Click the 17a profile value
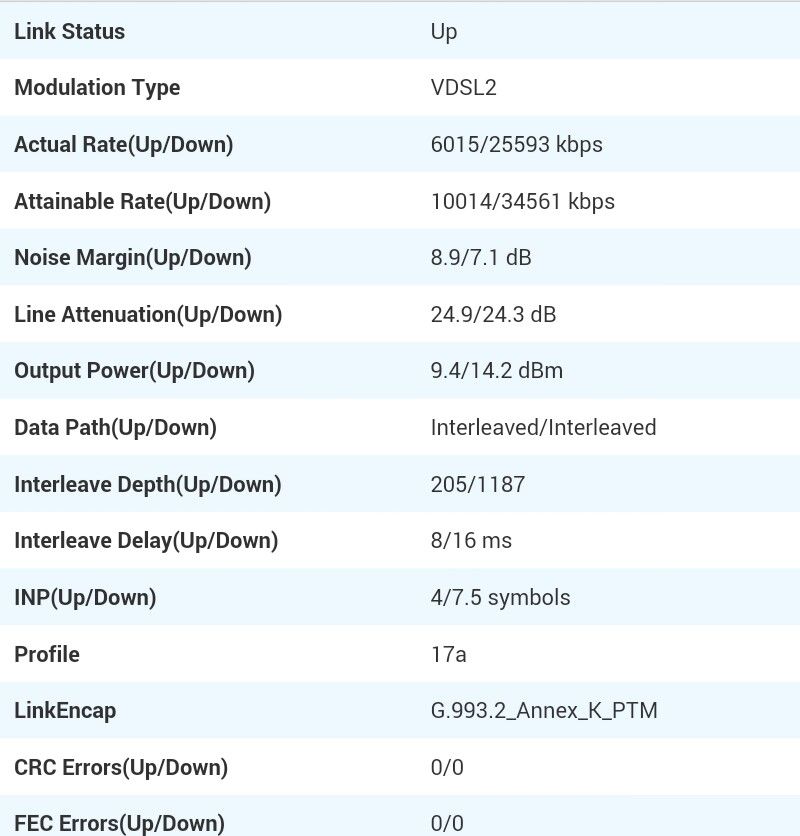 pos(448,654)
